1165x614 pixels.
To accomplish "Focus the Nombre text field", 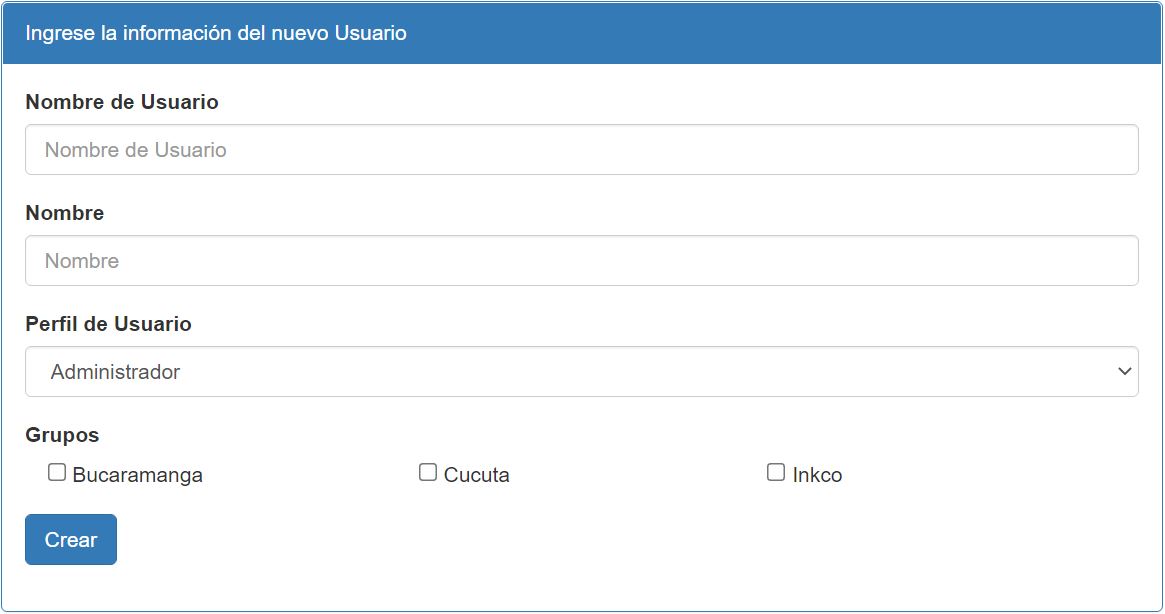I will pyautogui.click(x=581, y=261).
